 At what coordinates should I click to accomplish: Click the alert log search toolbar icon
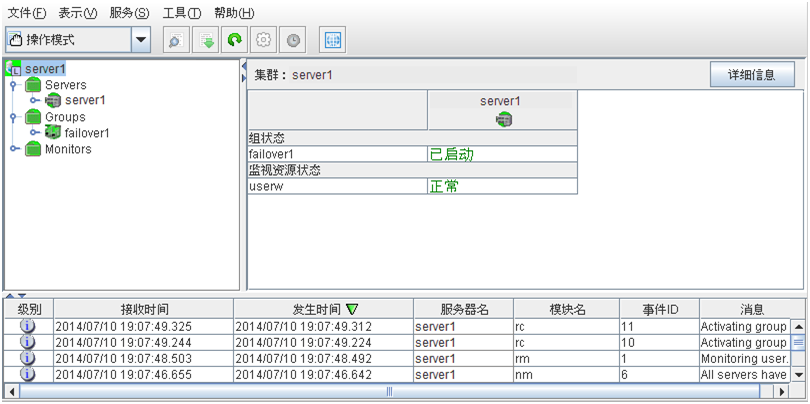(x=173, y=40)
